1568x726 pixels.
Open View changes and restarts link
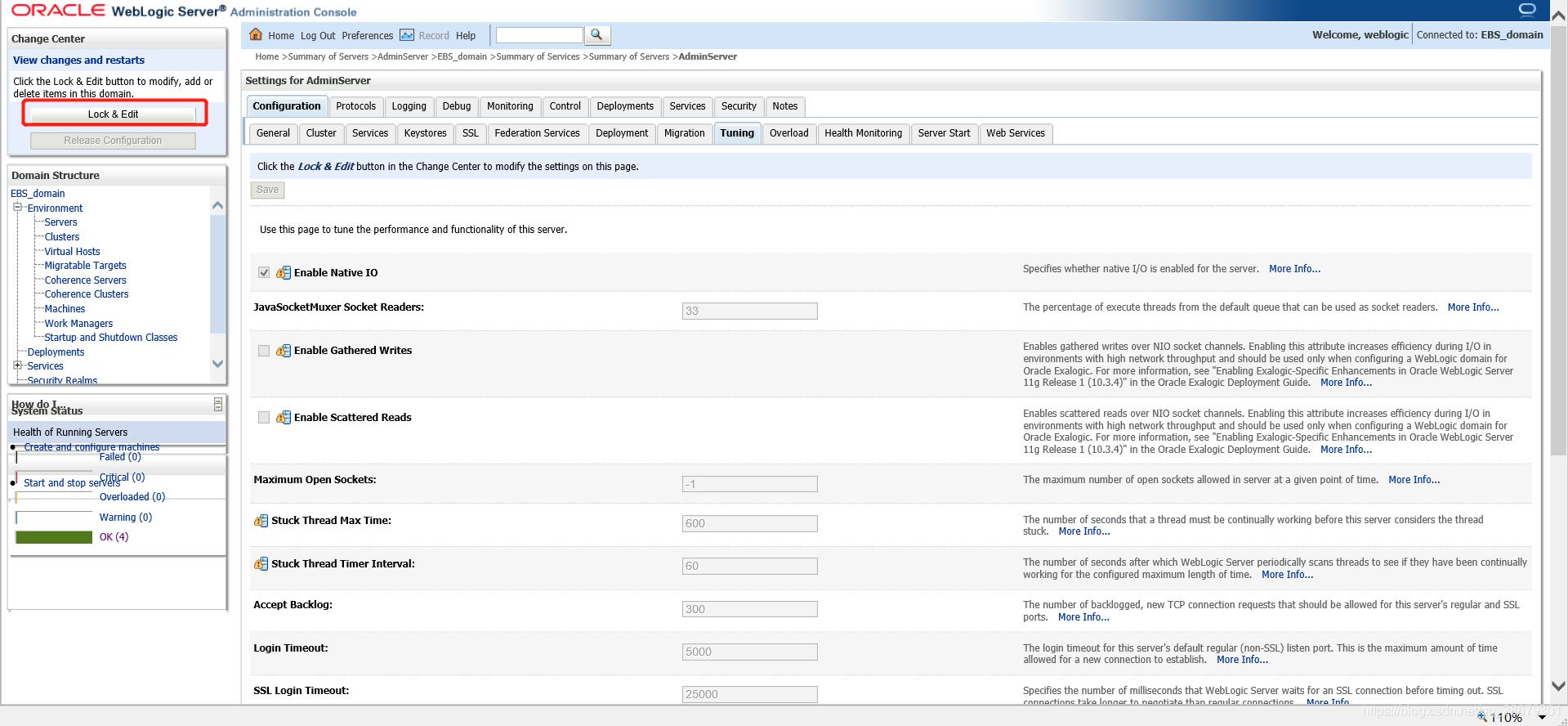[78, 60]
